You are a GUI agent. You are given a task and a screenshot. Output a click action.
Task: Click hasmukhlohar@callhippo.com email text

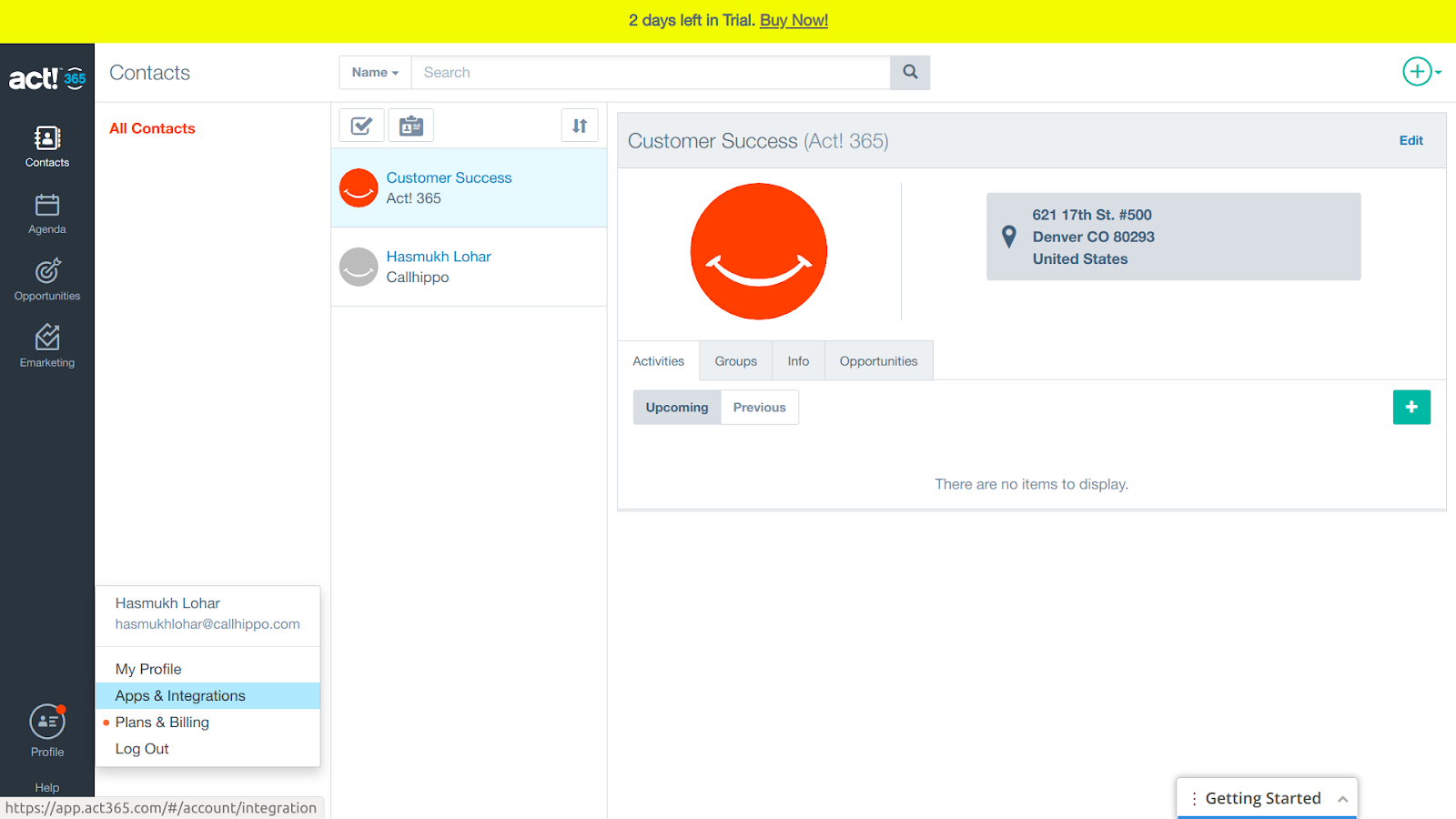point(207,624)
